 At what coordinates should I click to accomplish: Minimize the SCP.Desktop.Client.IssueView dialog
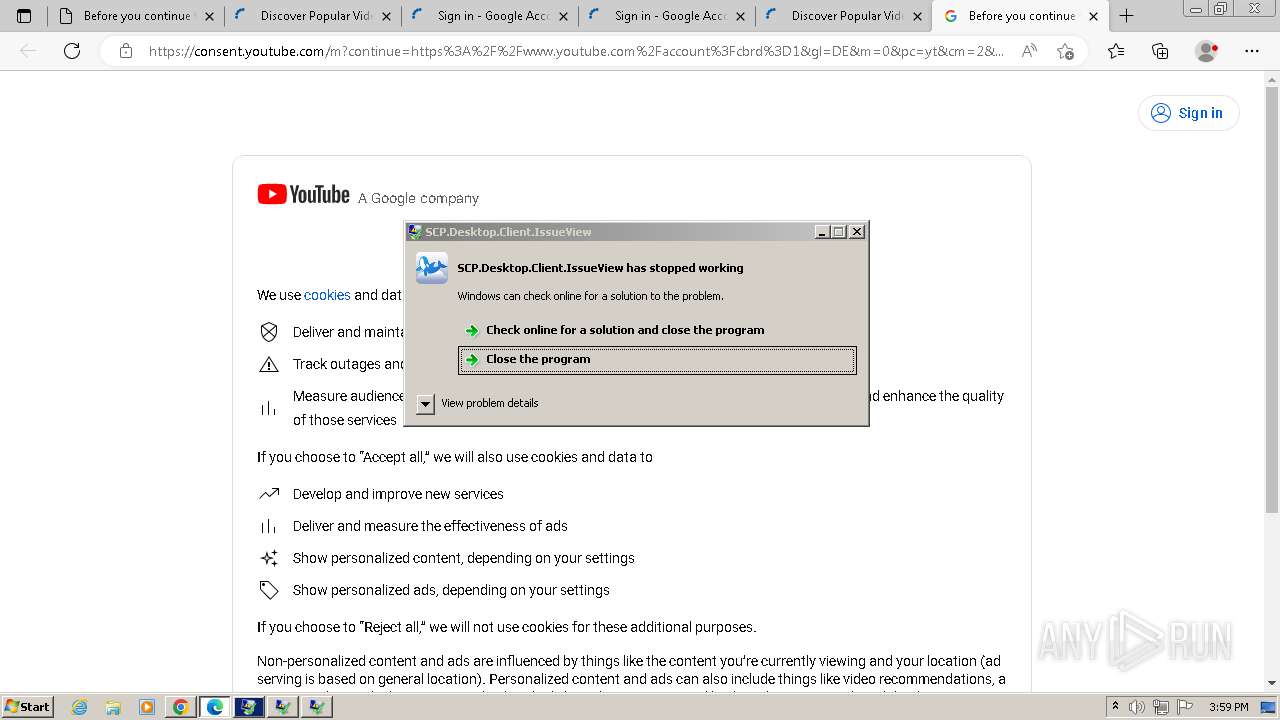pyautogui.click(x=822, y=232)
